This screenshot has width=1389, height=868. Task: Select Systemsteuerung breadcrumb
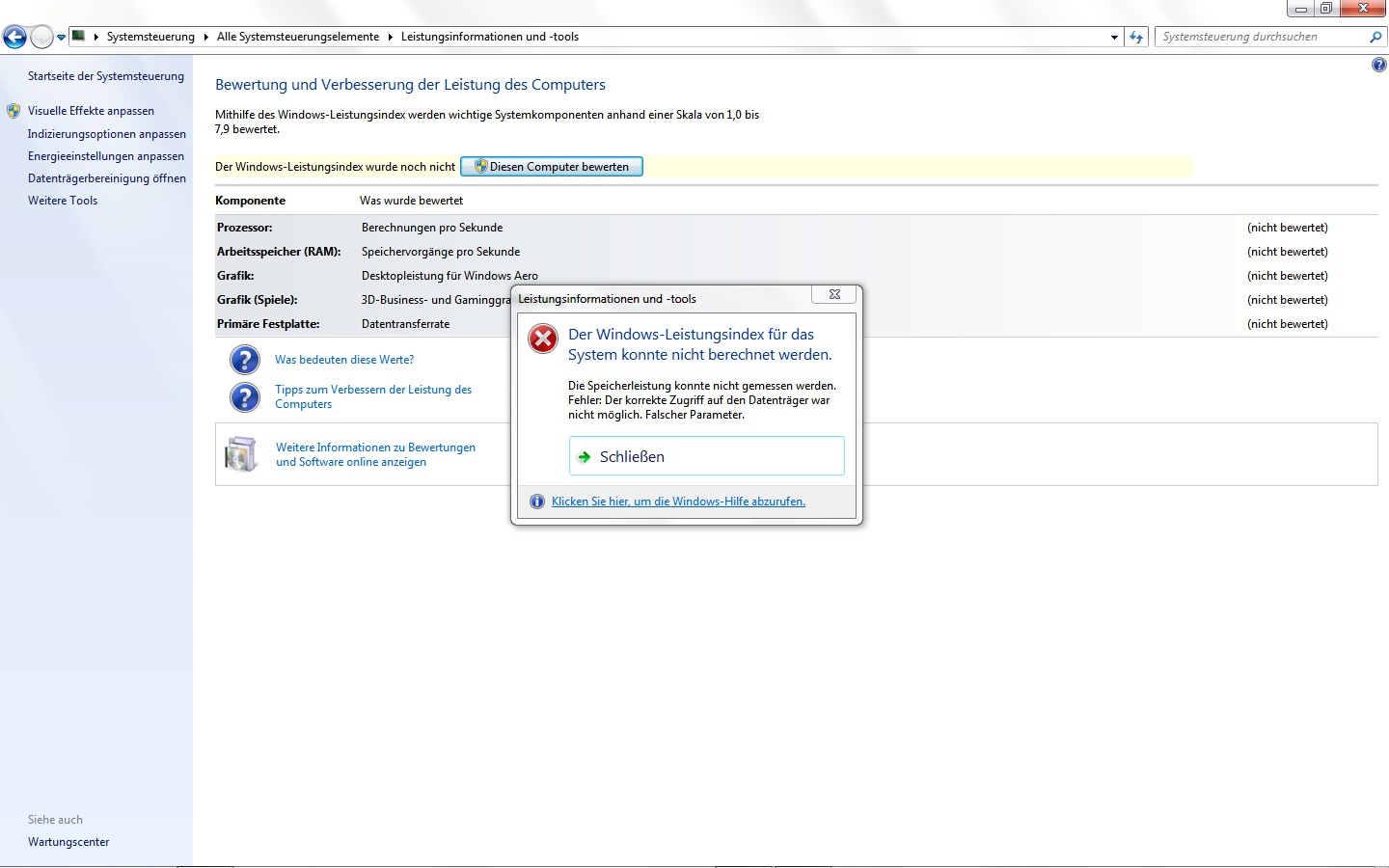tap(150, 37)
